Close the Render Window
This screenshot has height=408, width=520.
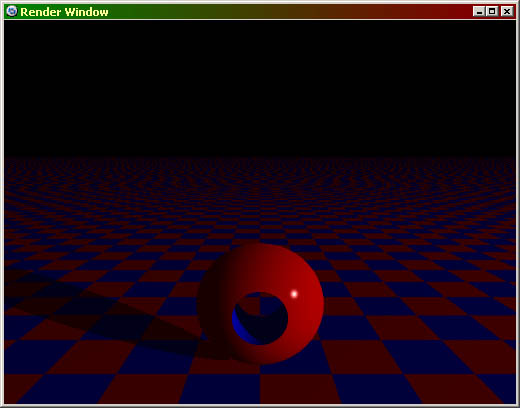coord(507,12)
